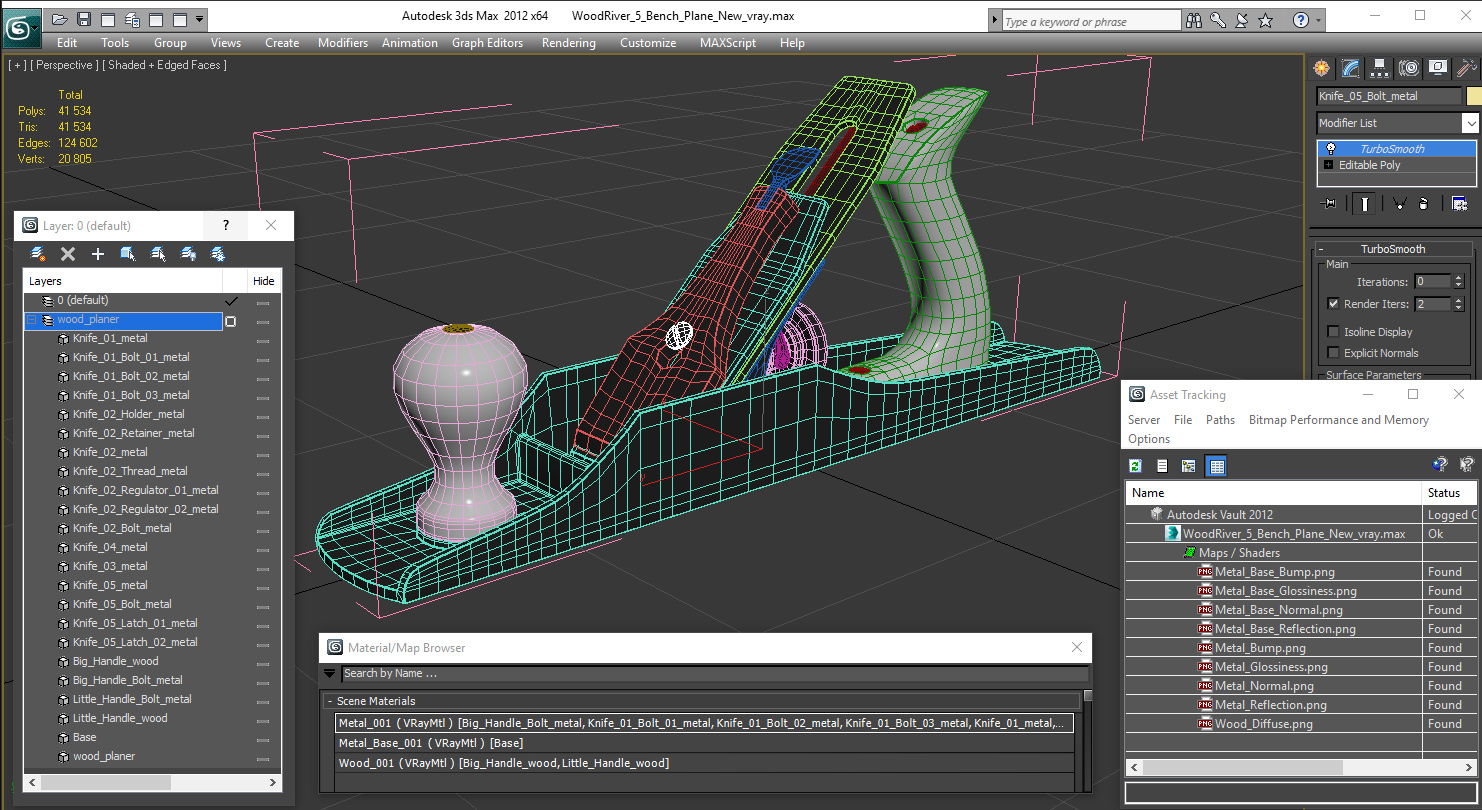Expand Editable Poly sub-objects

click(1329, 165)
